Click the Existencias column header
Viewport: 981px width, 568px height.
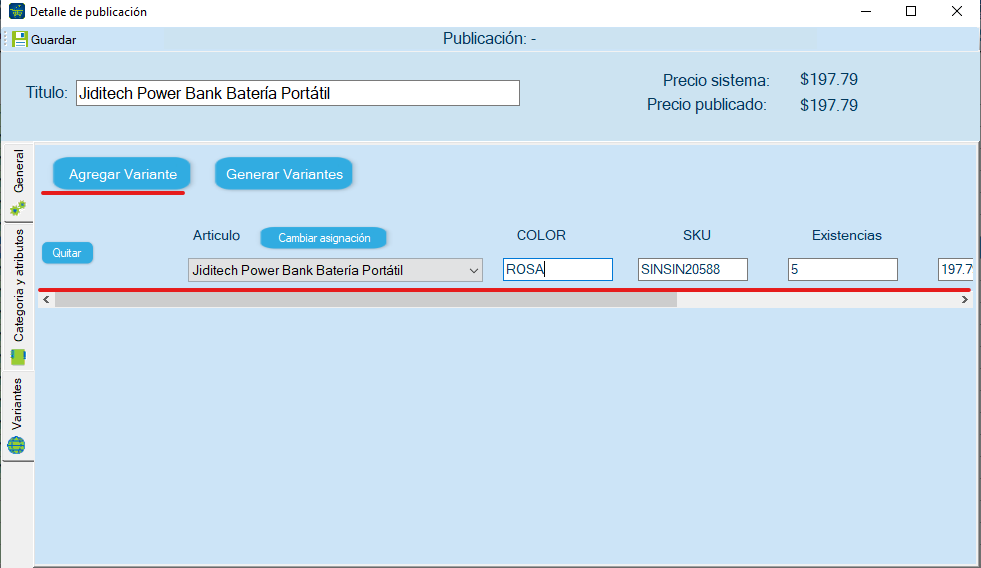[846, 235]
